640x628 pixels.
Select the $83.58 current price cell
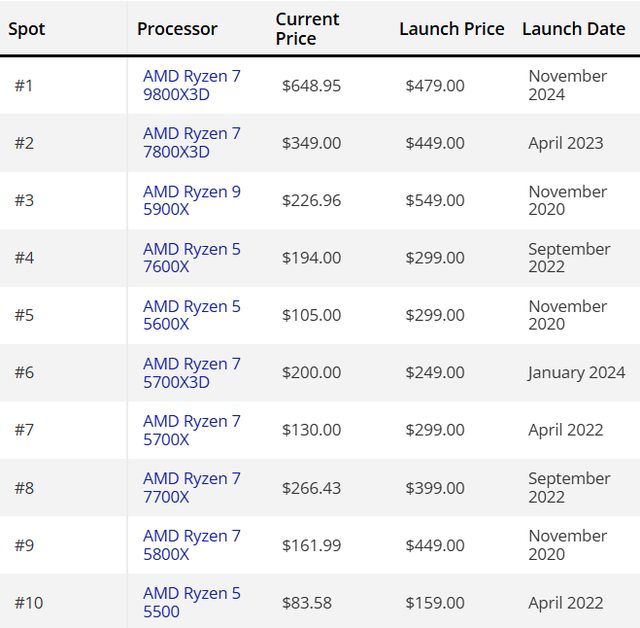pyautogui.click(x=307, y=603)
